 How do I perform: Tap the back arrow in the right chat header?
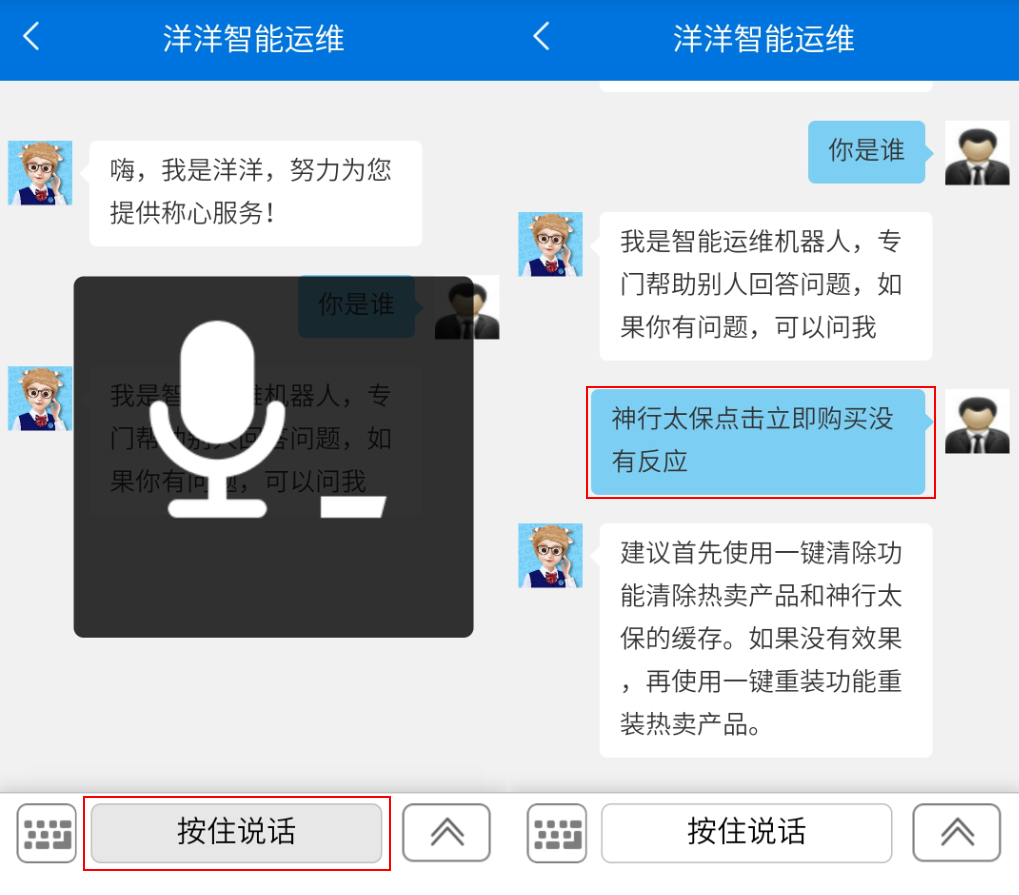541,38
